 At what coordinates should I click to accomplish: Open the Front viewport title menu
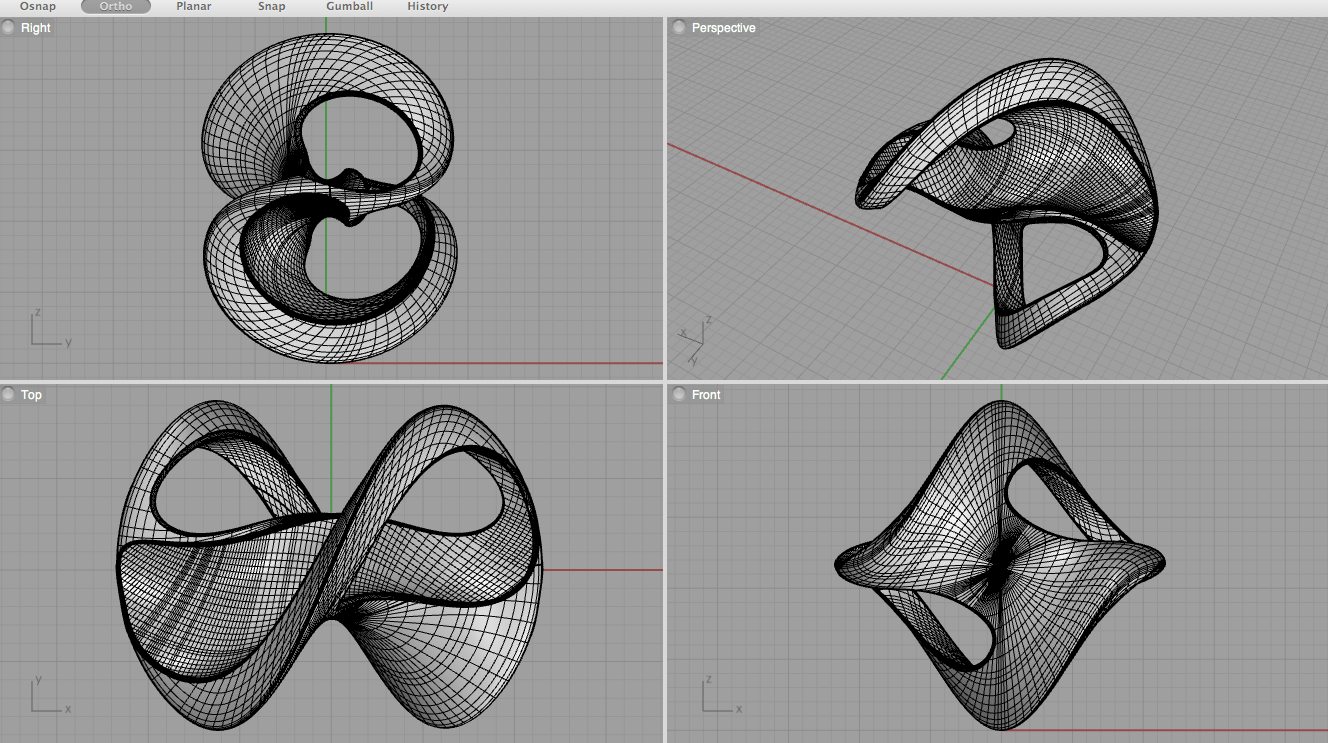click(x=706, y=395)
